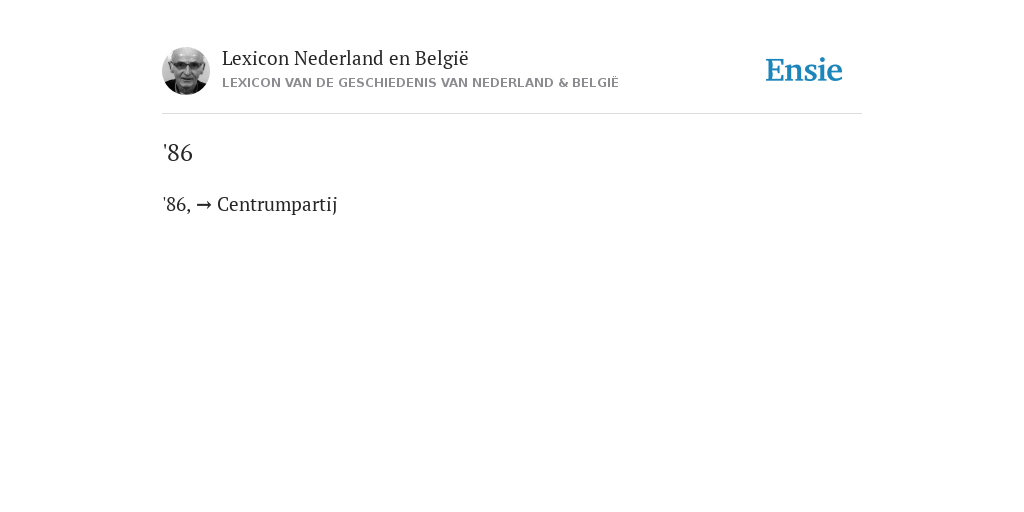Click the word LEXICON in gray subtitle
This screenshot has height=512, width=1024.
coord(251,83)
